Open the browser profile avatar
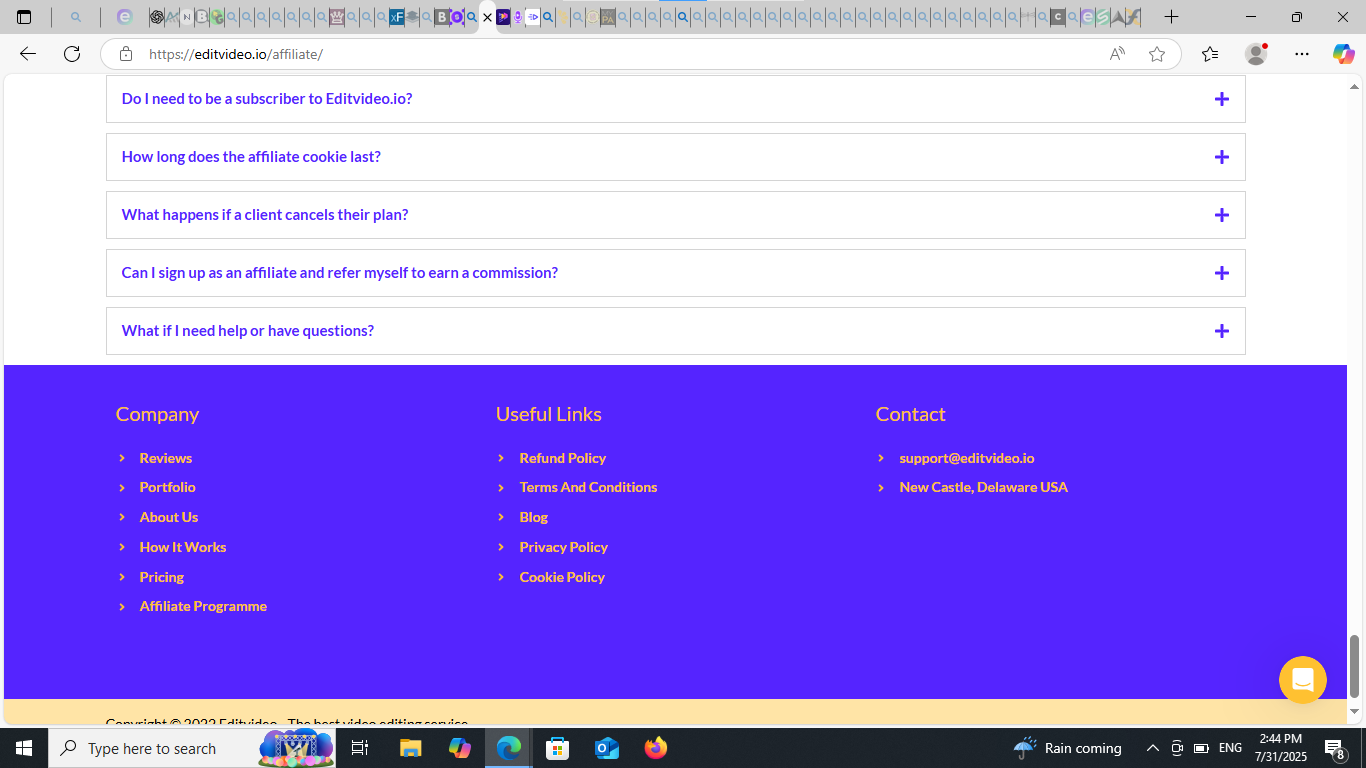1366x768 pixels. click(1256, 54)
